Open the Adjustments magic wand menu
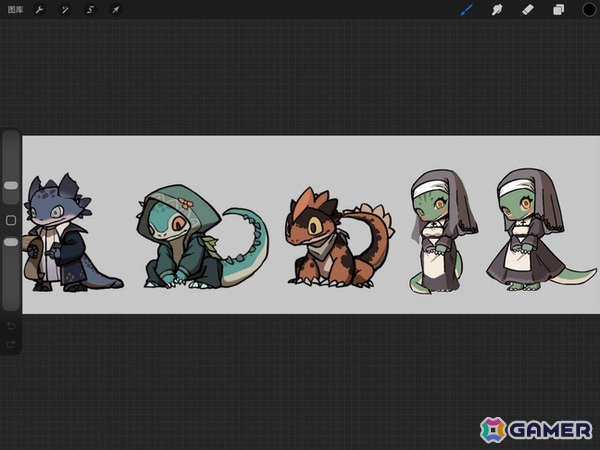 (65, 10)
